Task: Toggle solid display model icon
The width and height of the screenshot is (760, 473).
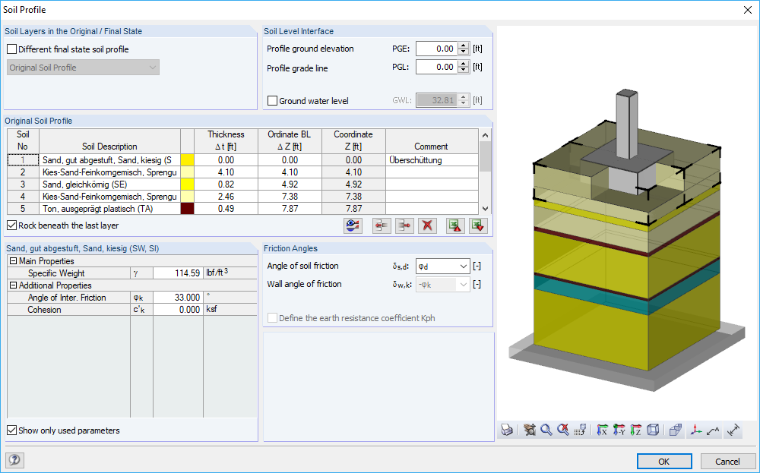Action: click(675, 430)
